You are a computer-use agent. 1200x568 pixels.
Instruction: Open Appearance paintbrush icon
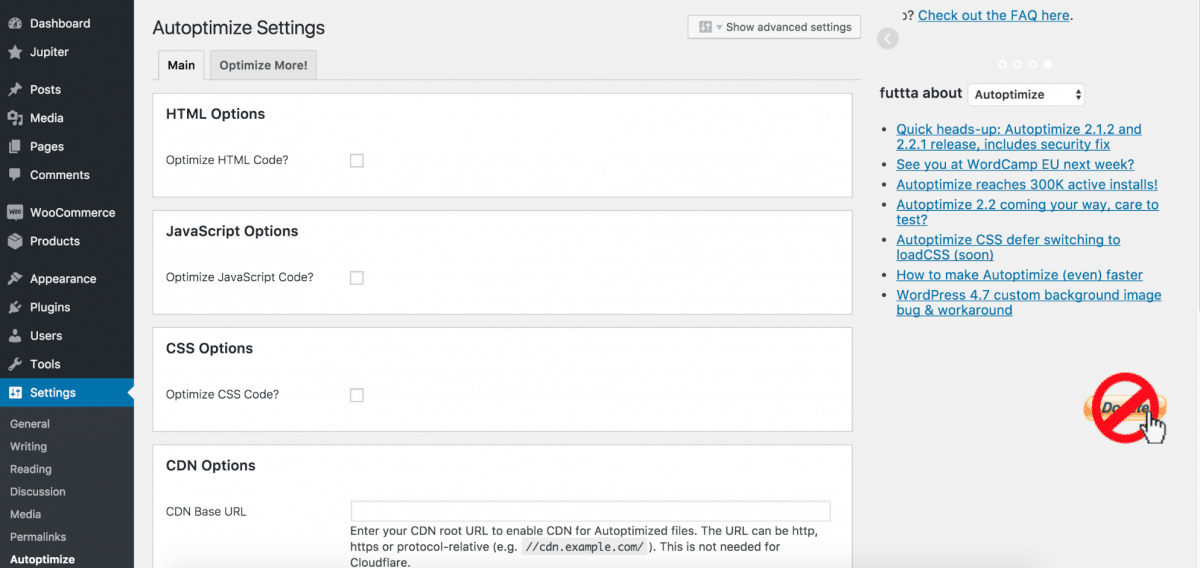point(15,279)
